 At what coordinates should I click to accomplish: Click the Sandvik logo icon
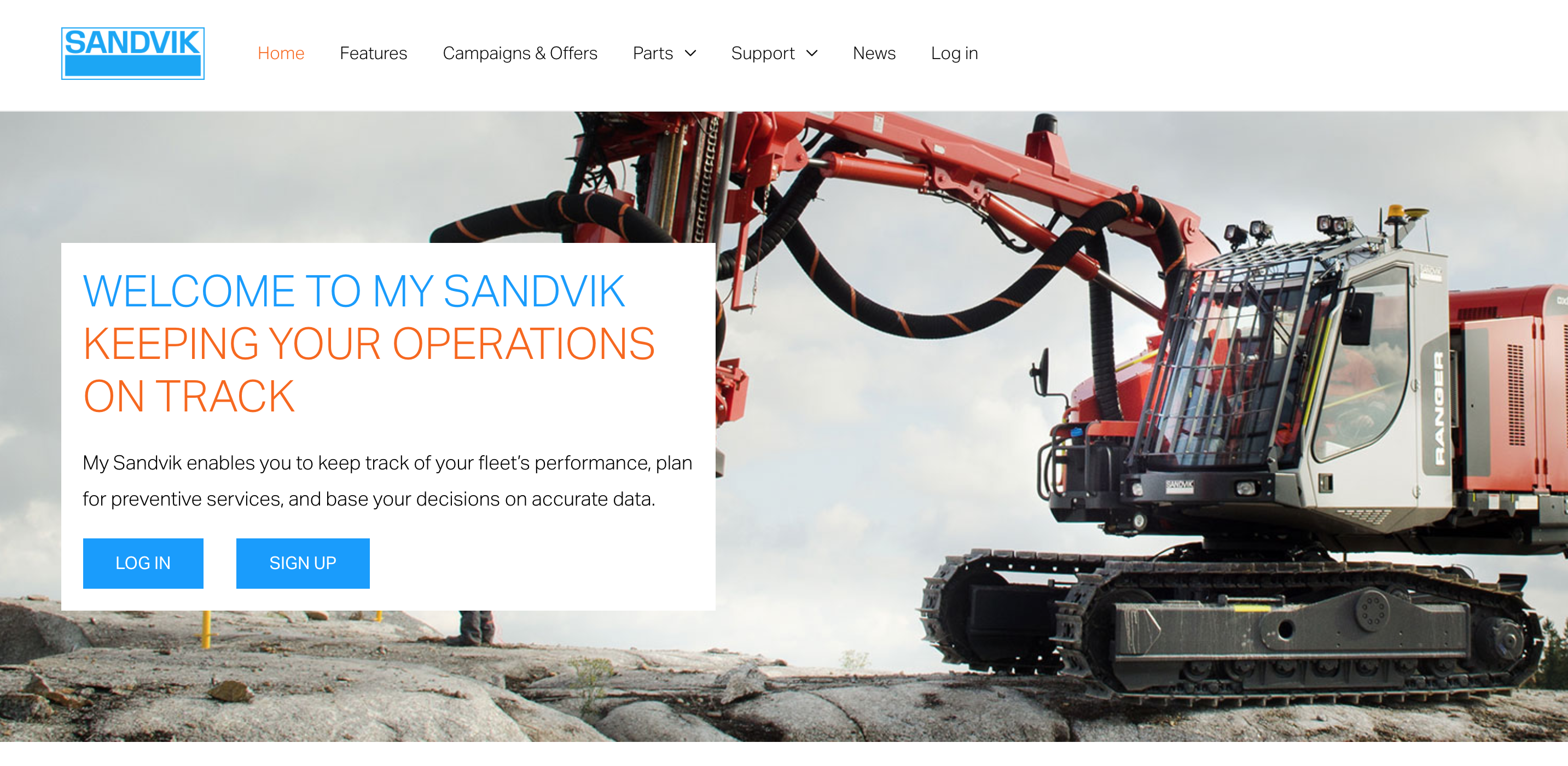134,52
